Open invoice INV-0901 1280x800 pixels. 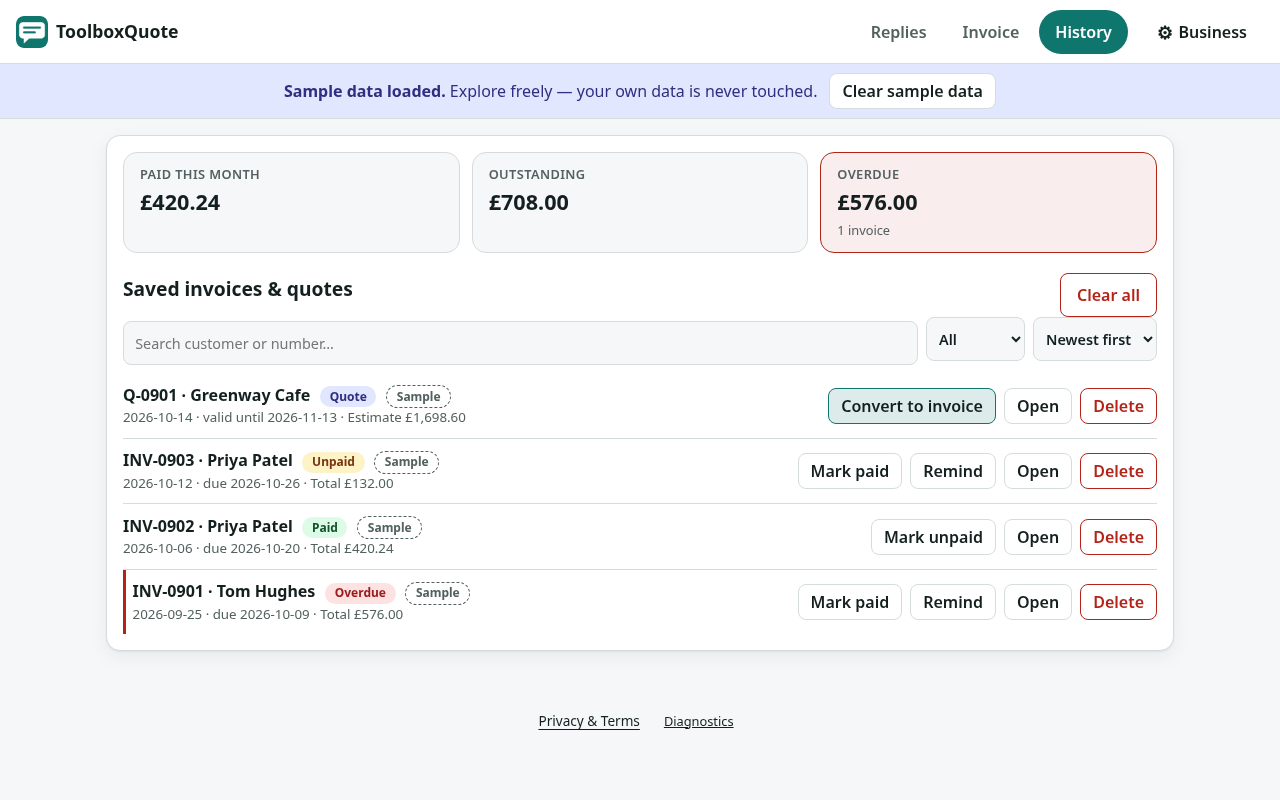point(1038,602)
